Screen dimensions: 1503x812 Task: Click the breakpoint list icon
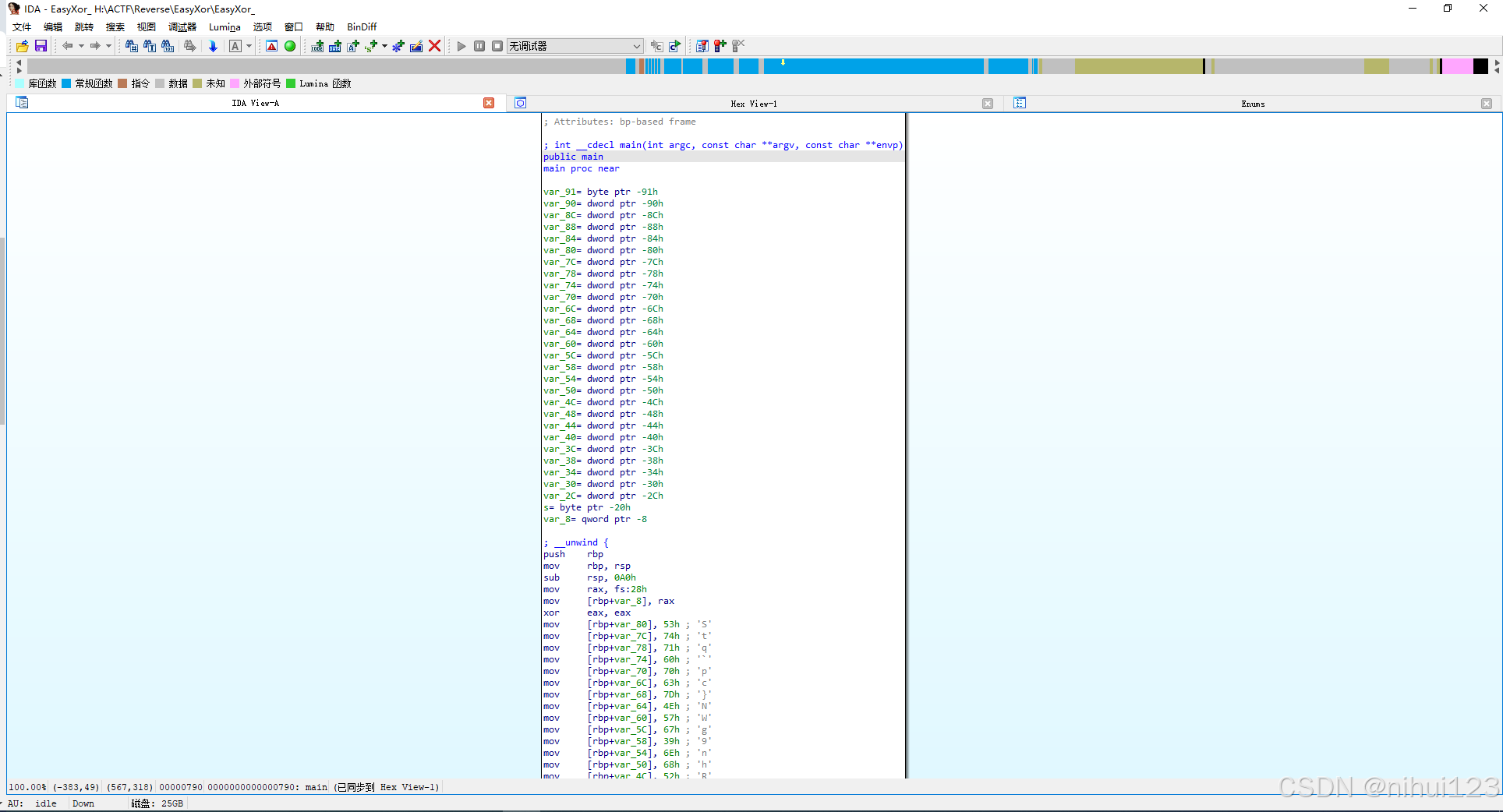tap(702, 46)
